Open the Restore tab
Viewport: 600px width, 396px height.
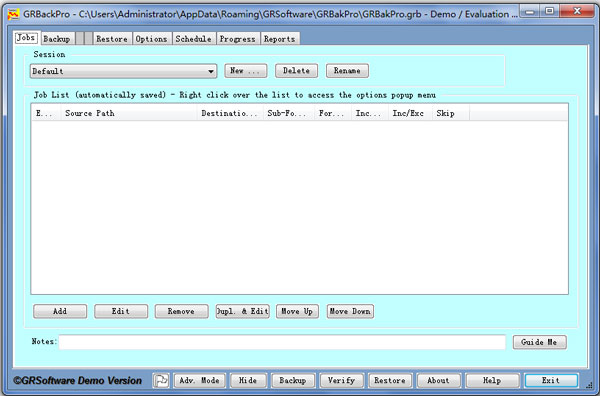[112, 39]
